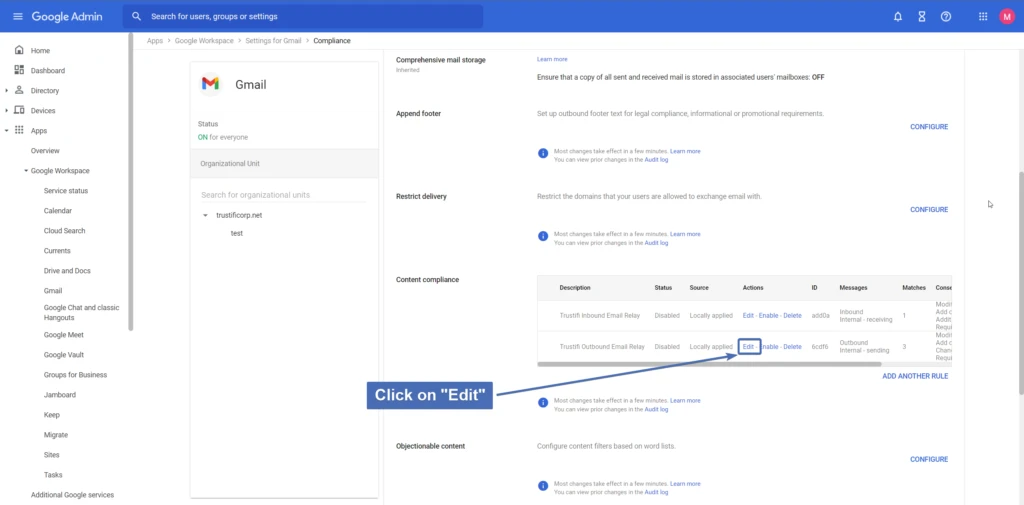Image resolution: width=1024 pixels, height=505 pixels.
Task: Click the search for organizational units field
Action: point(284,195)
